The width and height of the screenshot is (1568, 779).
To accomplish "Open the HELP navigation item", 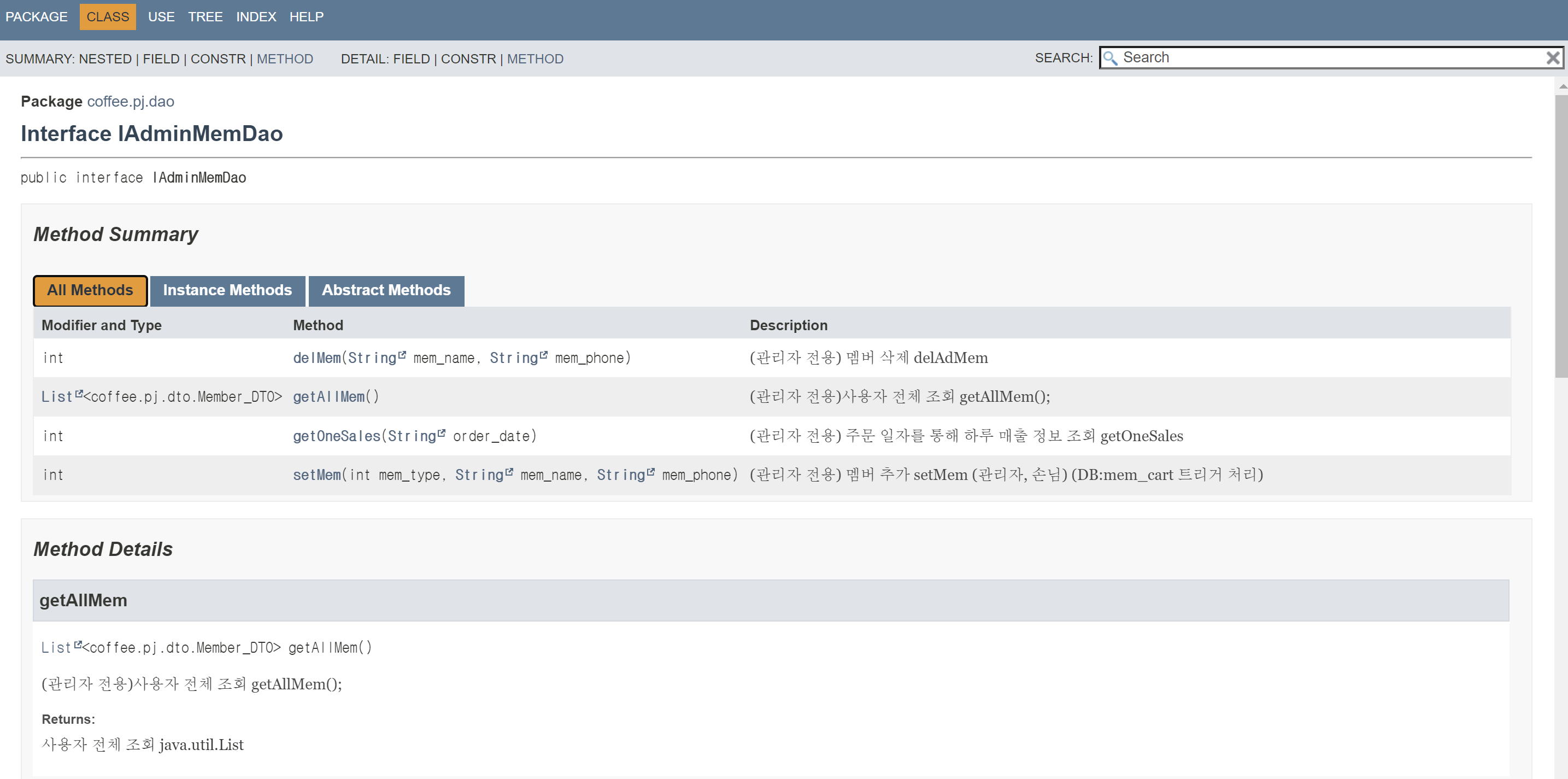I will click(306, 16).
